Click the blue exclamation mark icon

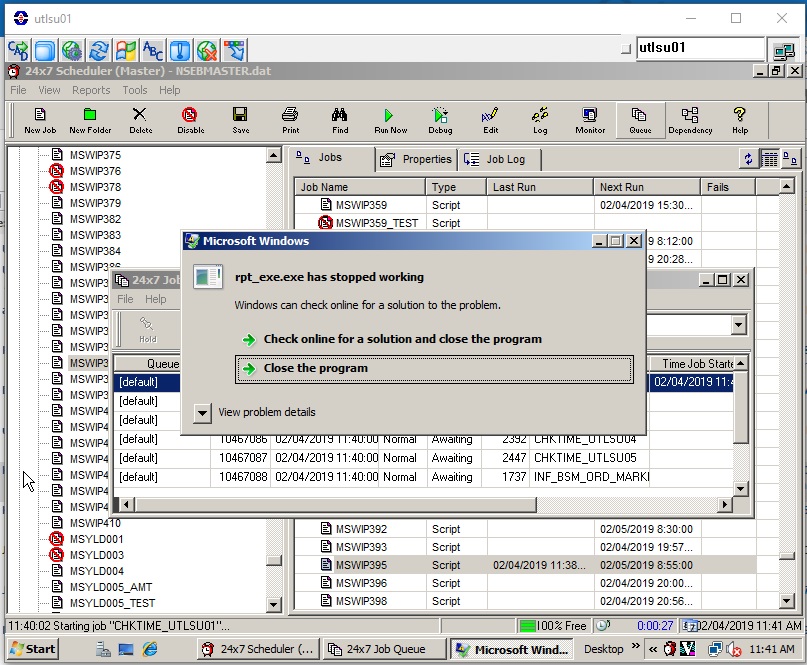click(x=180, y=50)
